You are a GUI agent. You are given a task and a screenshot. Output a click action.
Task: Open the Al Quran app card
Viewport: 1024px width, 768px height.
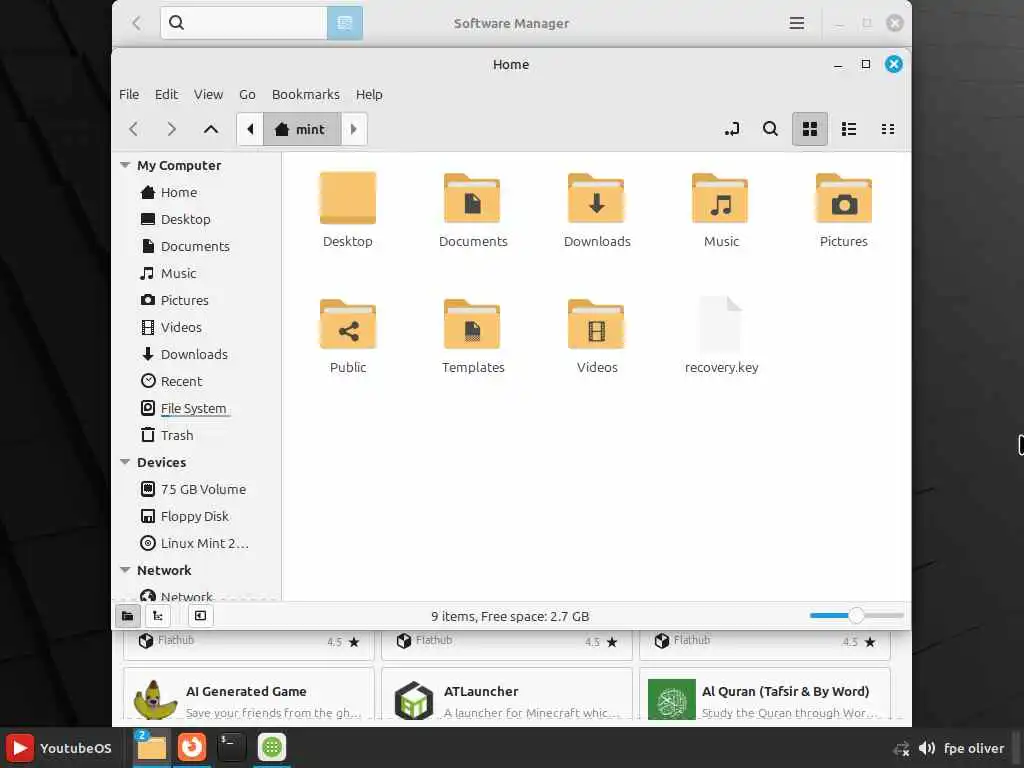point(765,694)
